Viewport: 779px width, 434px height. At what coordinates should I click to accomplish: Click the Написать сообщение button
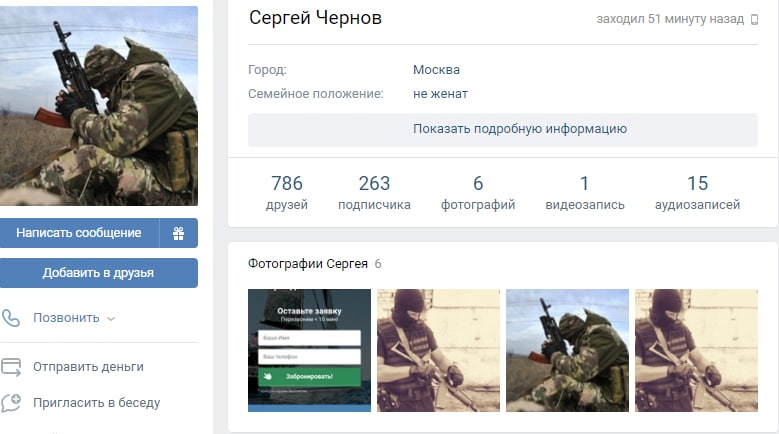pos(79,233)
